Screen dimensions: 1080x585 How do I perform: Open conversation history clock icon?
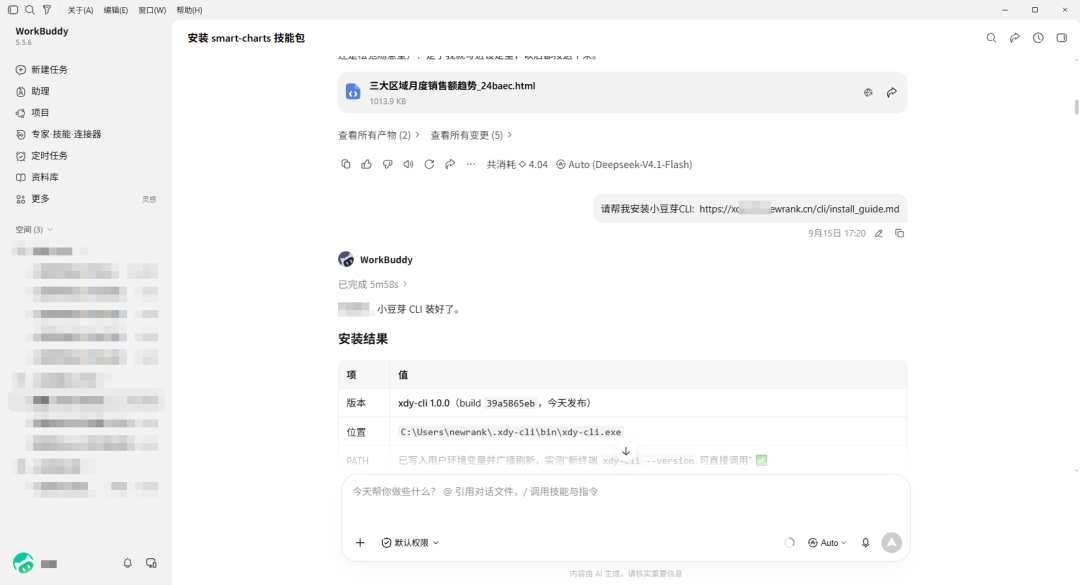pyautogui.click(x=1038, y=38)
